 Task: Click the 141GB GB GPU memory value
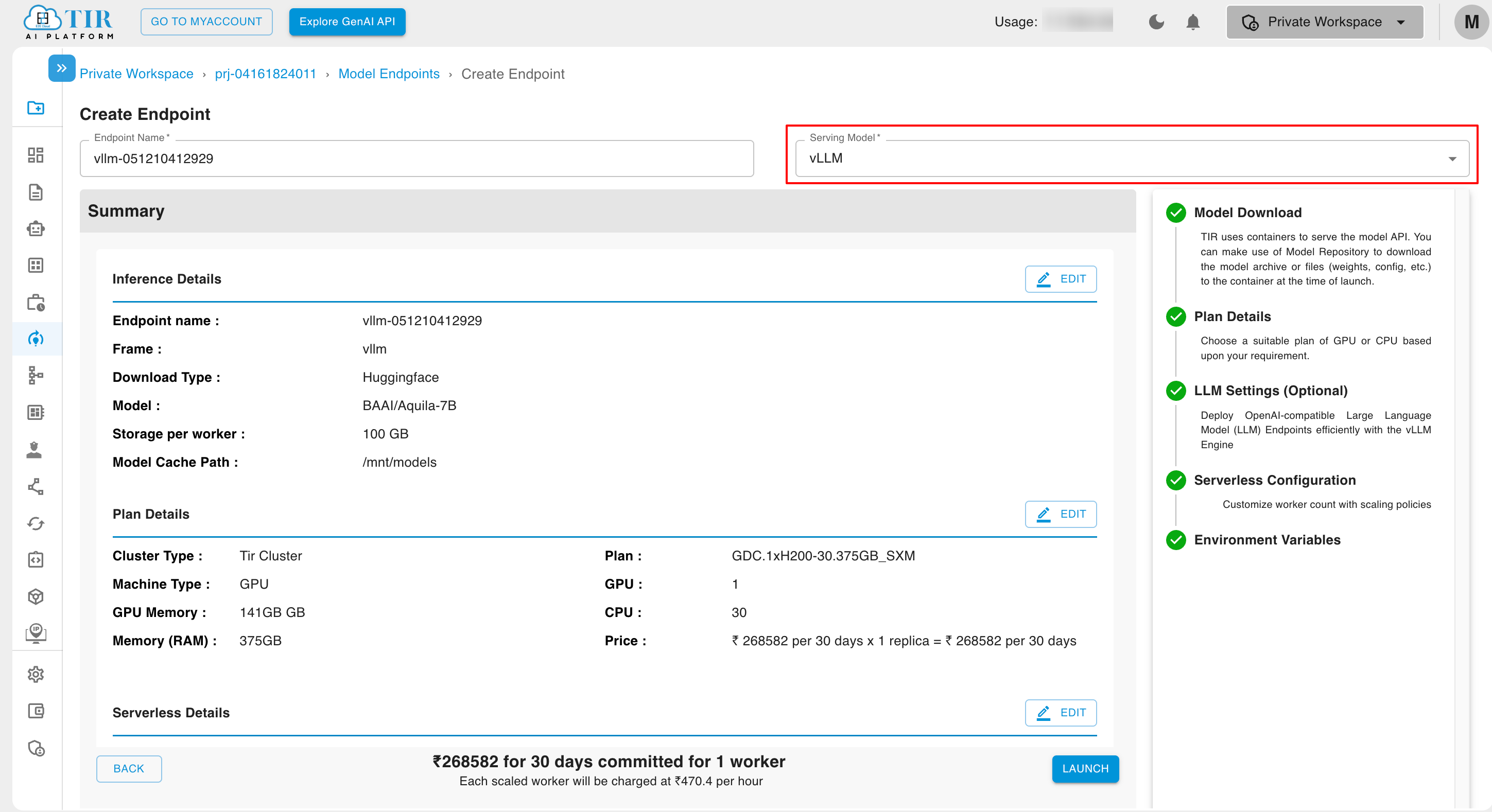click(x=272, y=612)
